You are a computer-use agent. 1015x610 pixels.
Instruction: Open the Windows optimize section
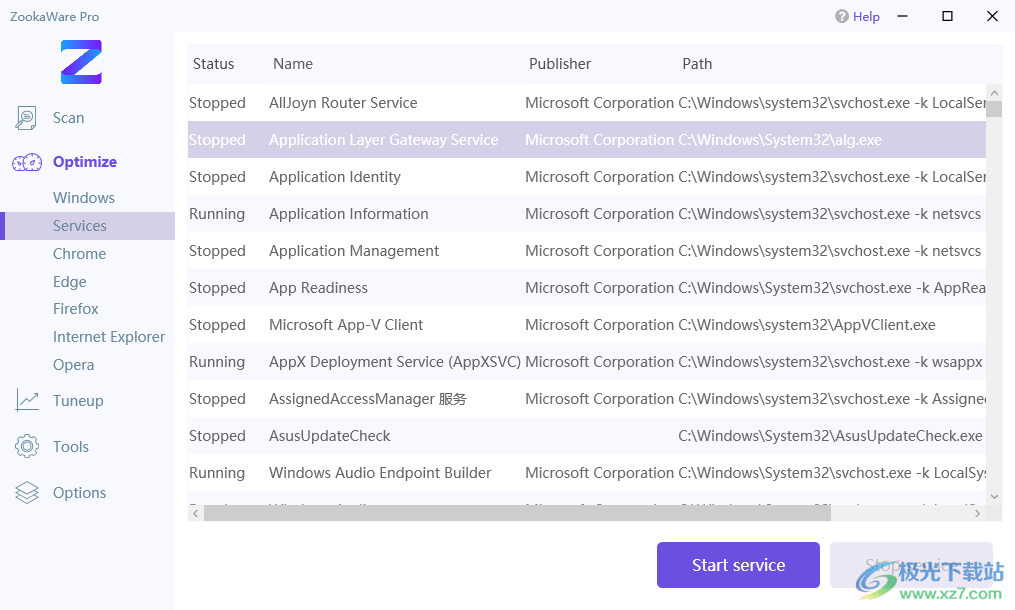84,198
